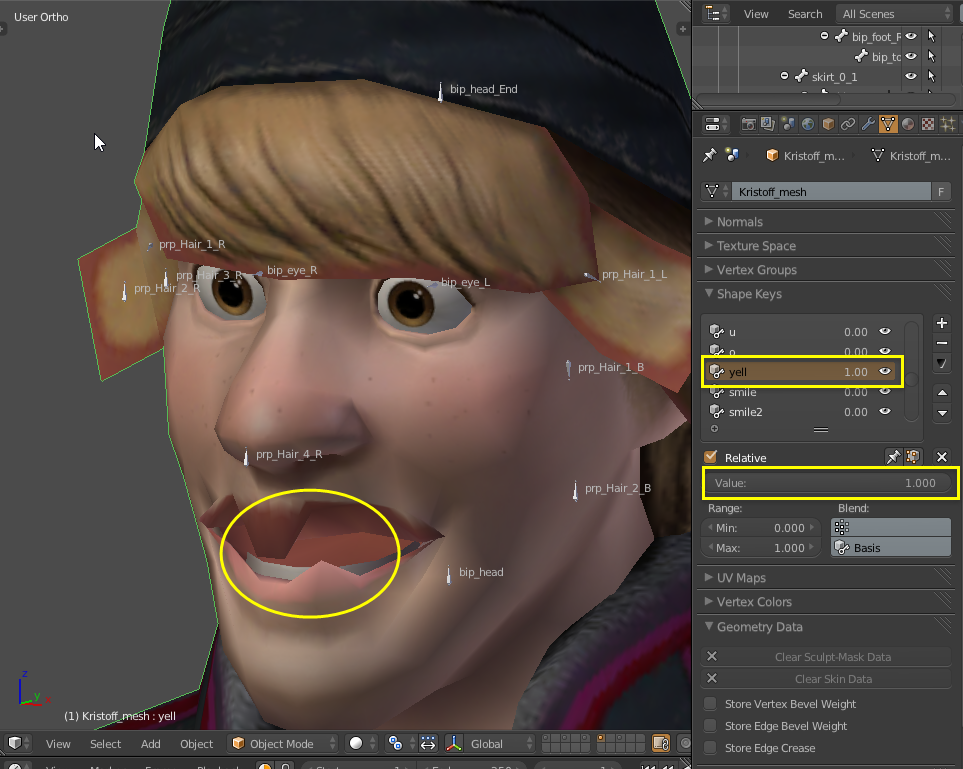Click the F fake user button
The height and width of the screenshot is (769, 963).
[x=941, y=192]
